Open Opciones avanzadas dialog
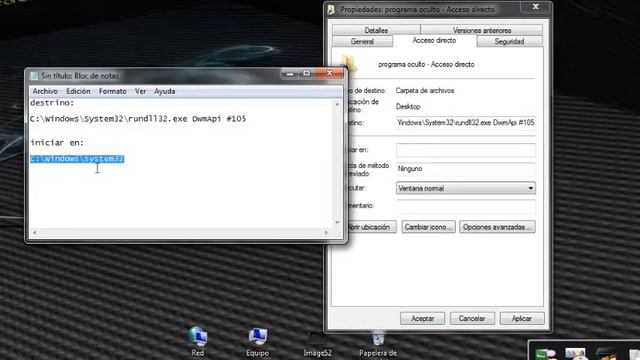 coord(497,227)
